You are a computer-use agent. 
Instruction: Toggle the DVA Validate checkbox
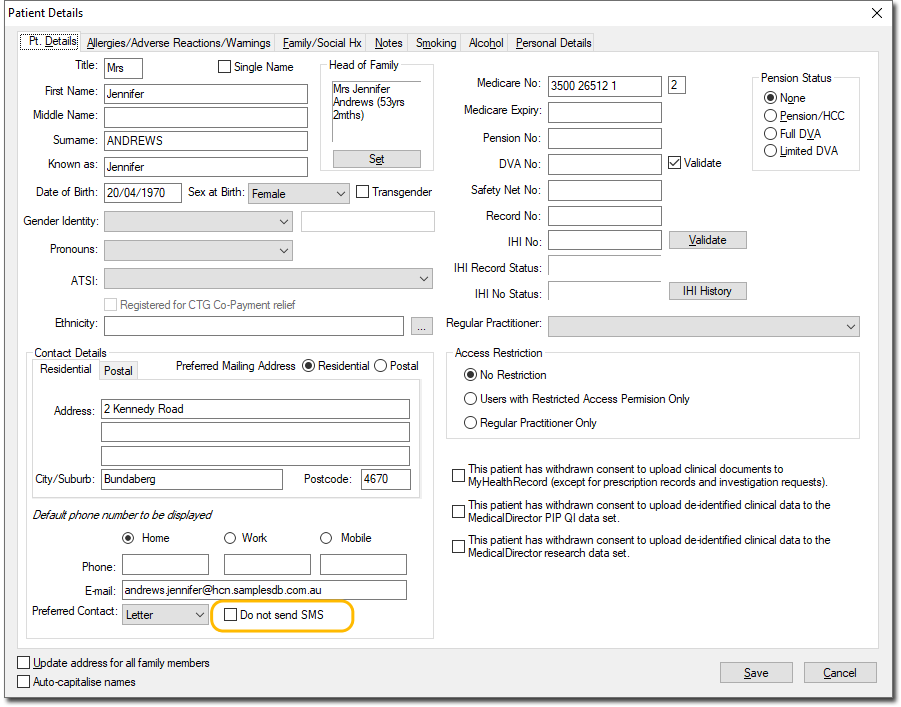point(674,163)
